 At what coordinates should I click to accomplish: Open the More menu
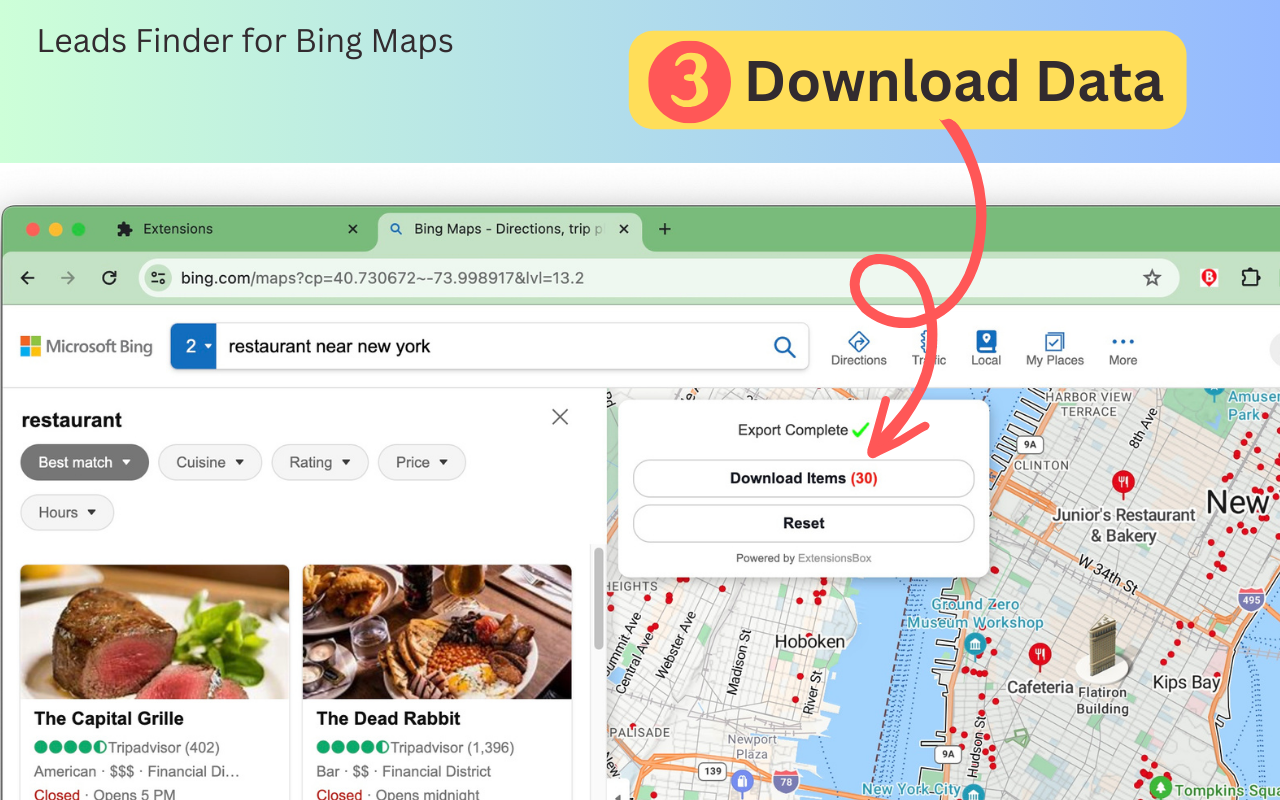click(x=1123, y=349)
